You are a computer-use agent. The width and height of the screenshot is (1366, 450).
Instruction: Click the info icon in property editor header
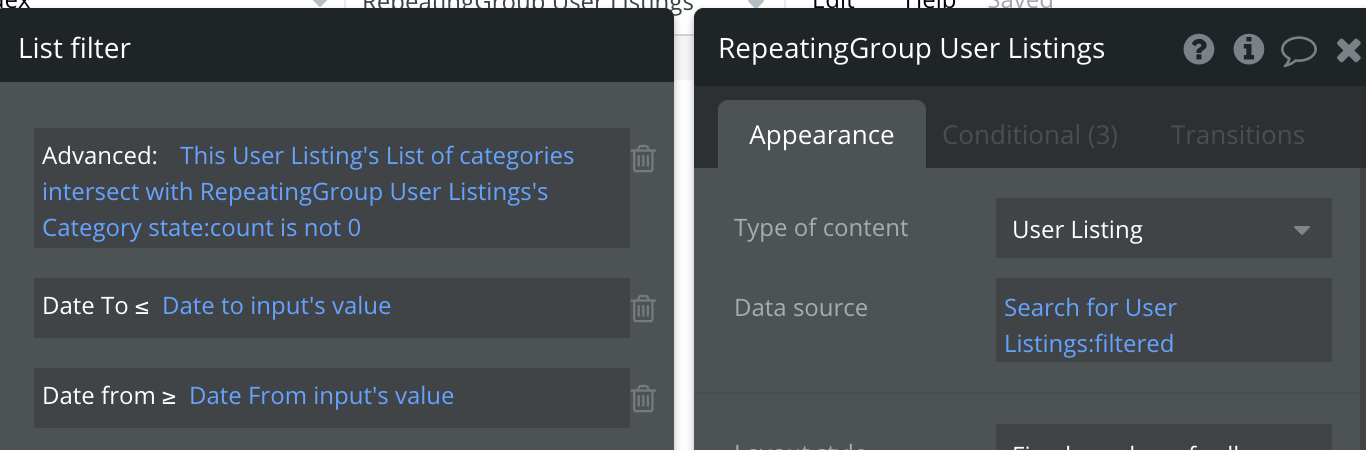(x=1248, y=49)
